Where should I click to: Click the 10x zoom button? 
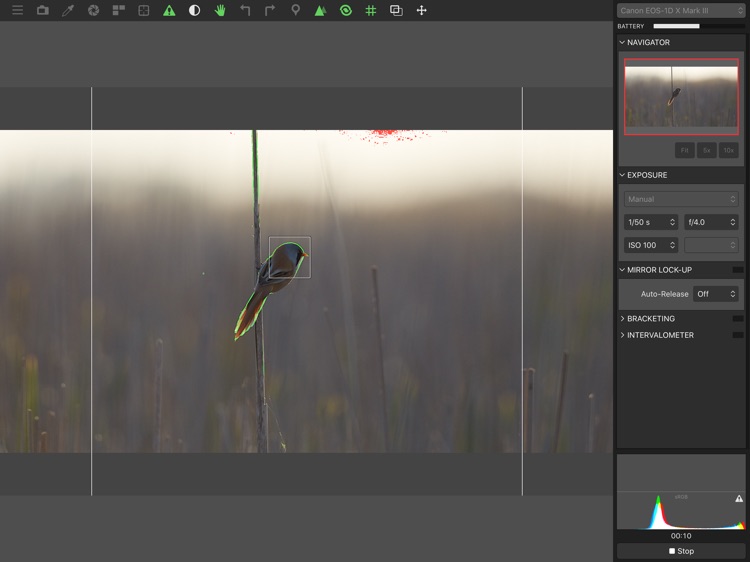point(728,150)
